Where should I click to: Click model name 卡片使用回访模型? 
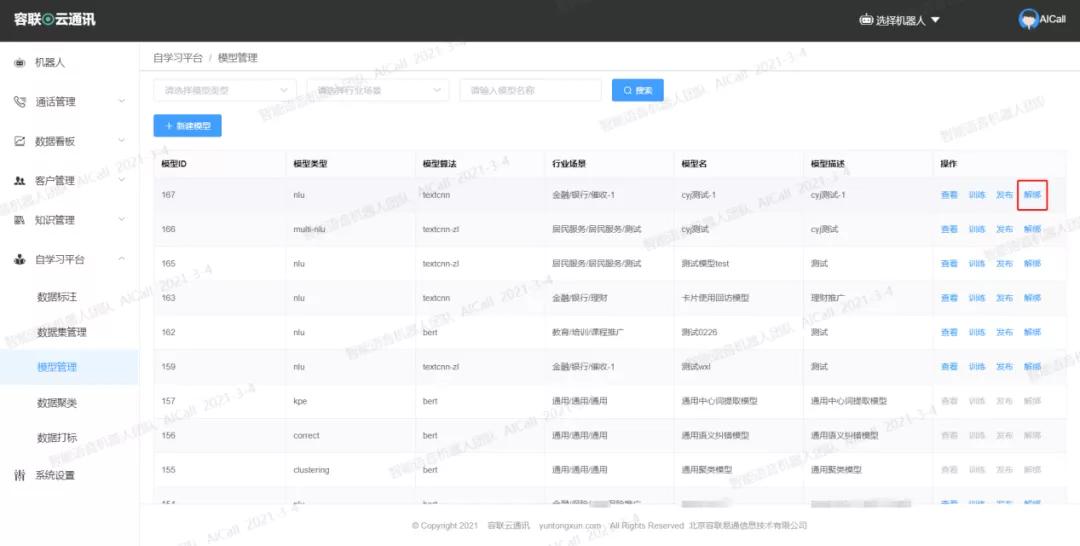(715, 298)
